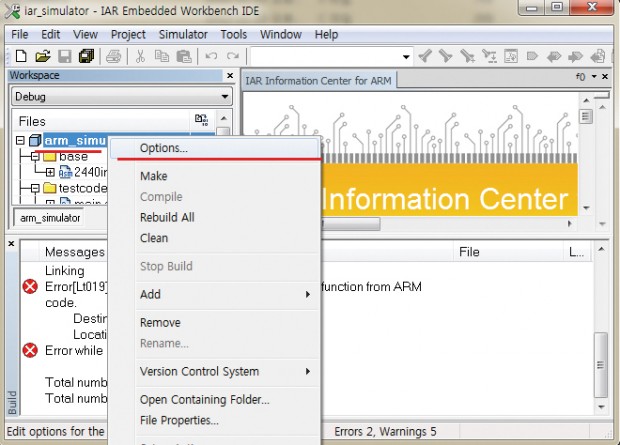Click the toolbar search input field
Viewport: 620px width, 445px height.
[326, 57]
